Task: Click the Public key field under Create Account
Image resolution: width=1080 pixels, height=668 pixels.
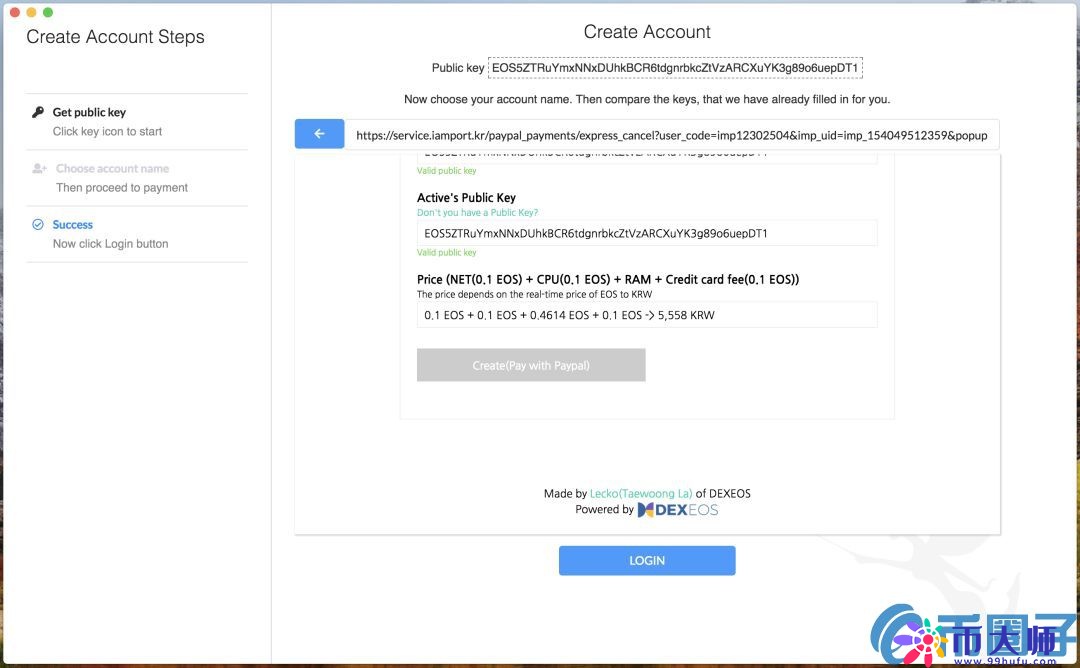Action: pos(674,68)
